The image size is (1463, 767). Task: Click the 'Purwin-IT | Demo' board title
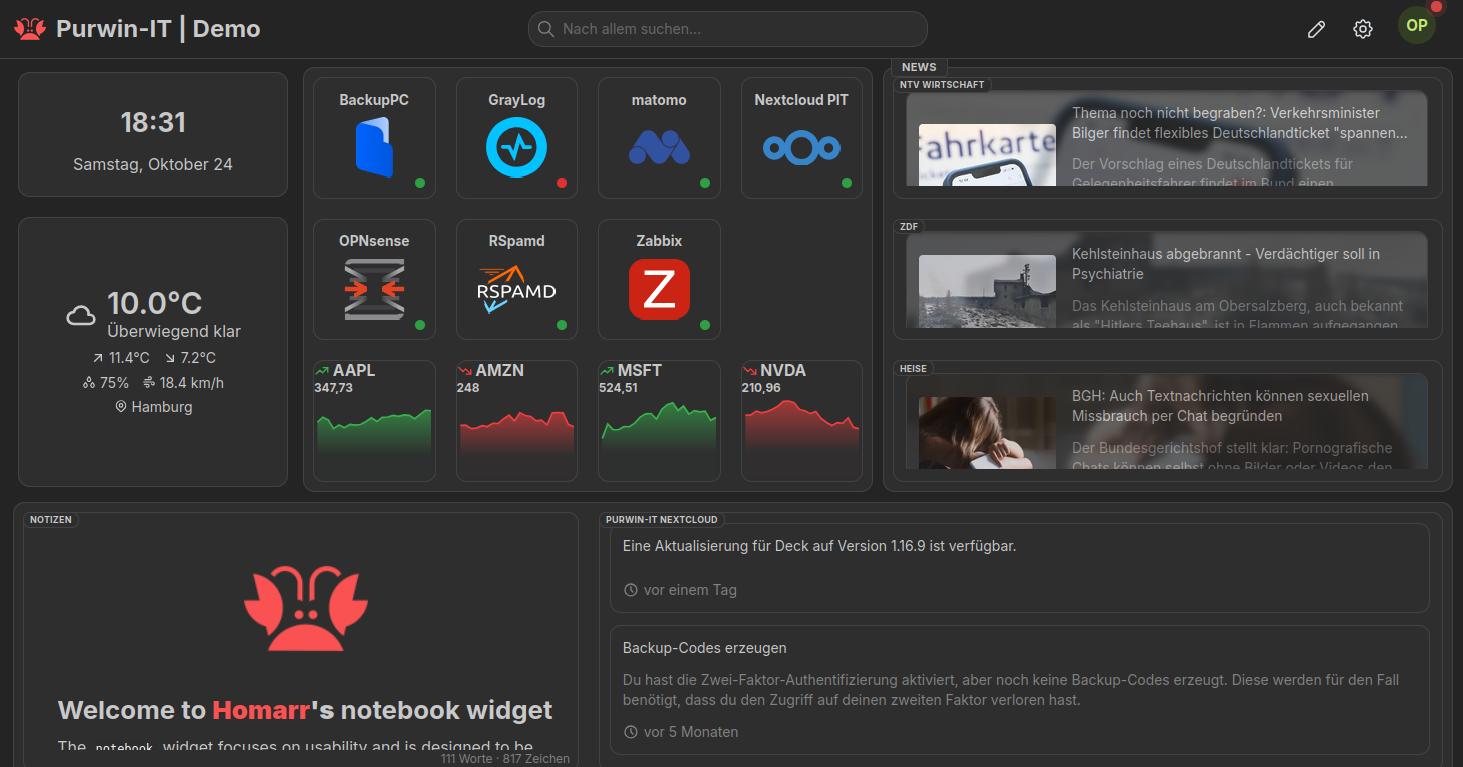(158, 29)
